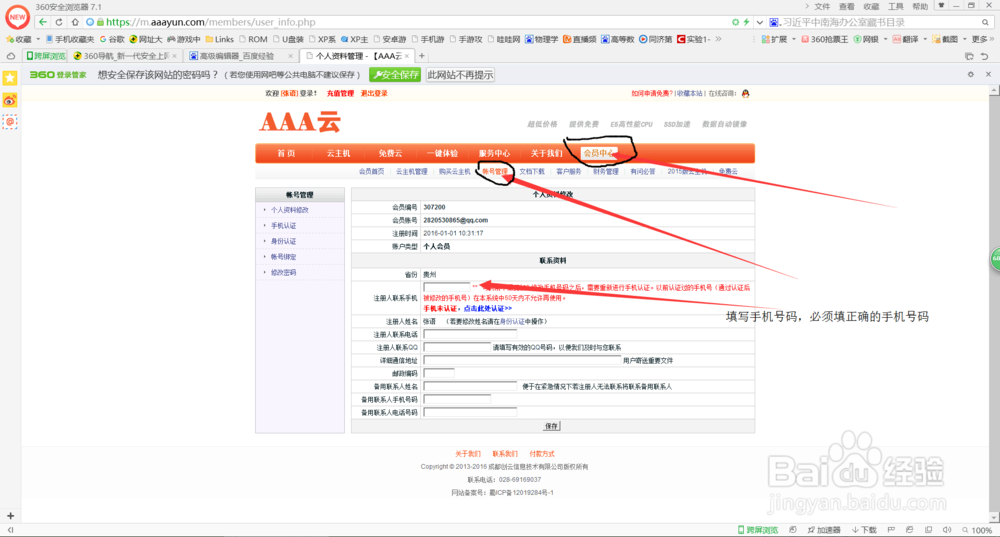The height and width of the screenshot is (537, 1000).
Task: Open 跨屏浏览 in status bar
Action: point(758,530)
